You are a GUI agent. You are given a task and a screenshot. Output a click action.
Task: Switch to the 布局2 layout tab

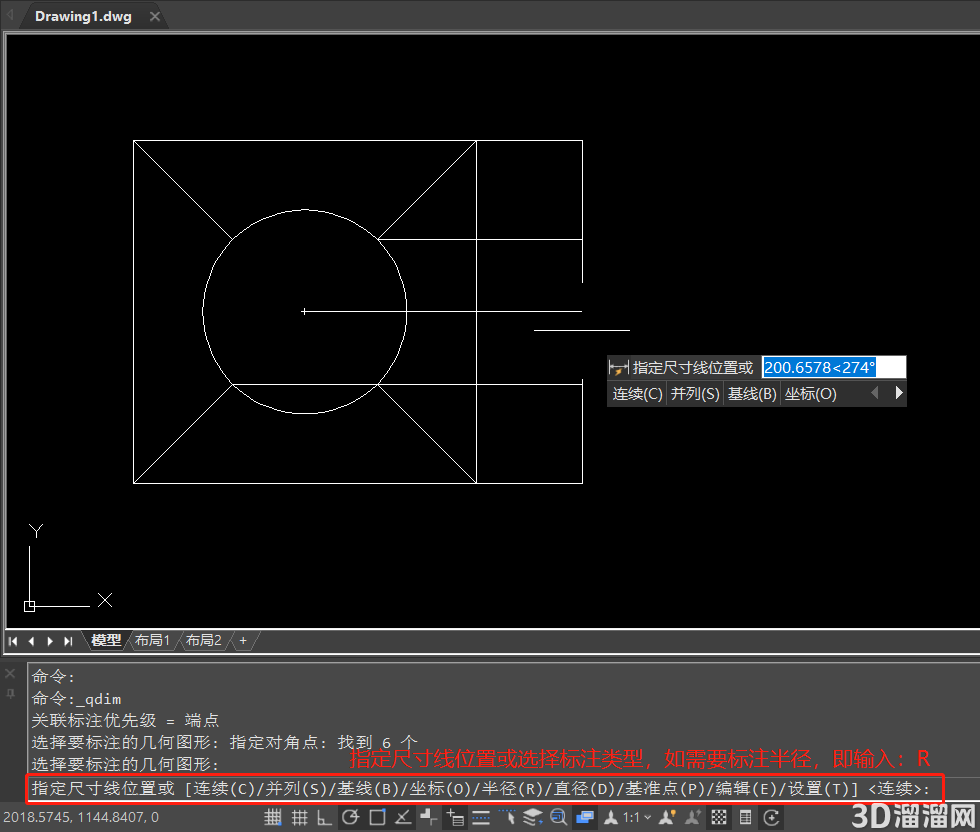(x=203, y=640)
